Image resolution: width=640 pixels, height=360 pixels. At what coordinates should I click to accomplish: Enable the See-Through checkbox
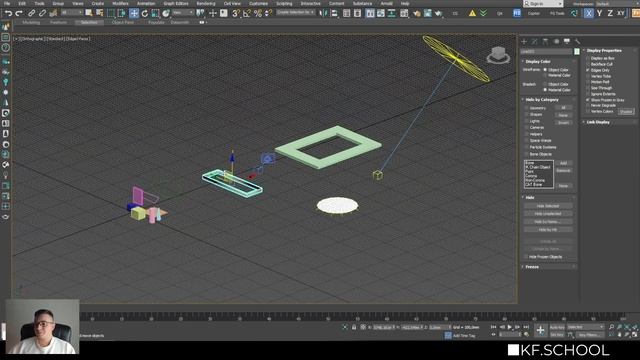(x=588, y=88)
